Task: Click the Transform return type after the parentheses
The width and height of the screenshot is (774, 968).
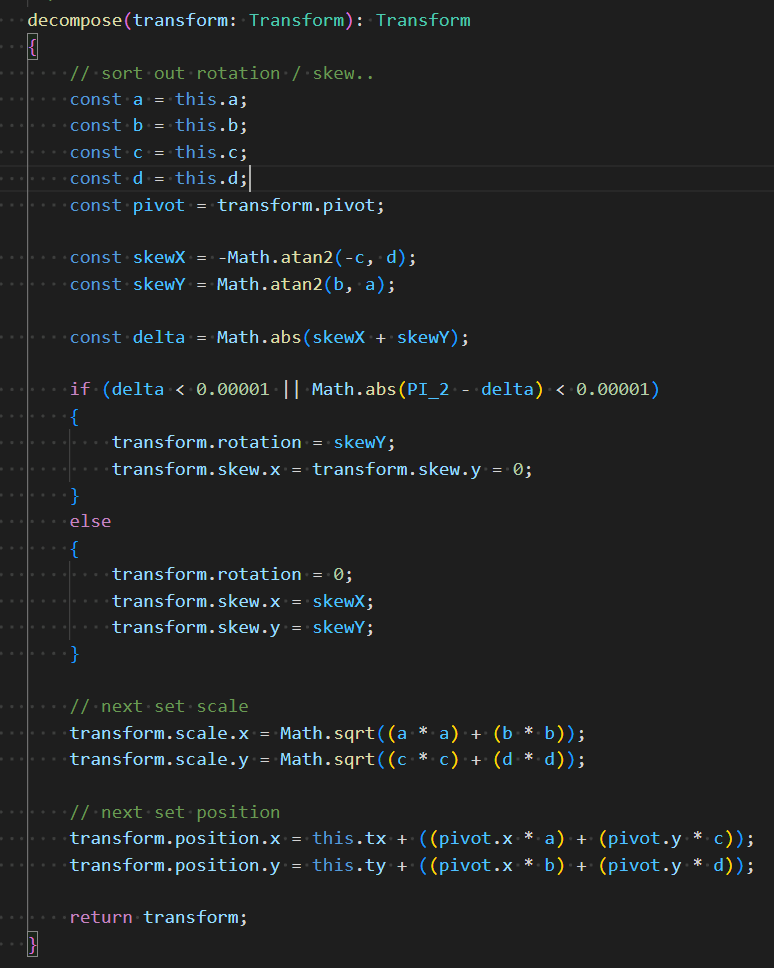Action: 423,20
